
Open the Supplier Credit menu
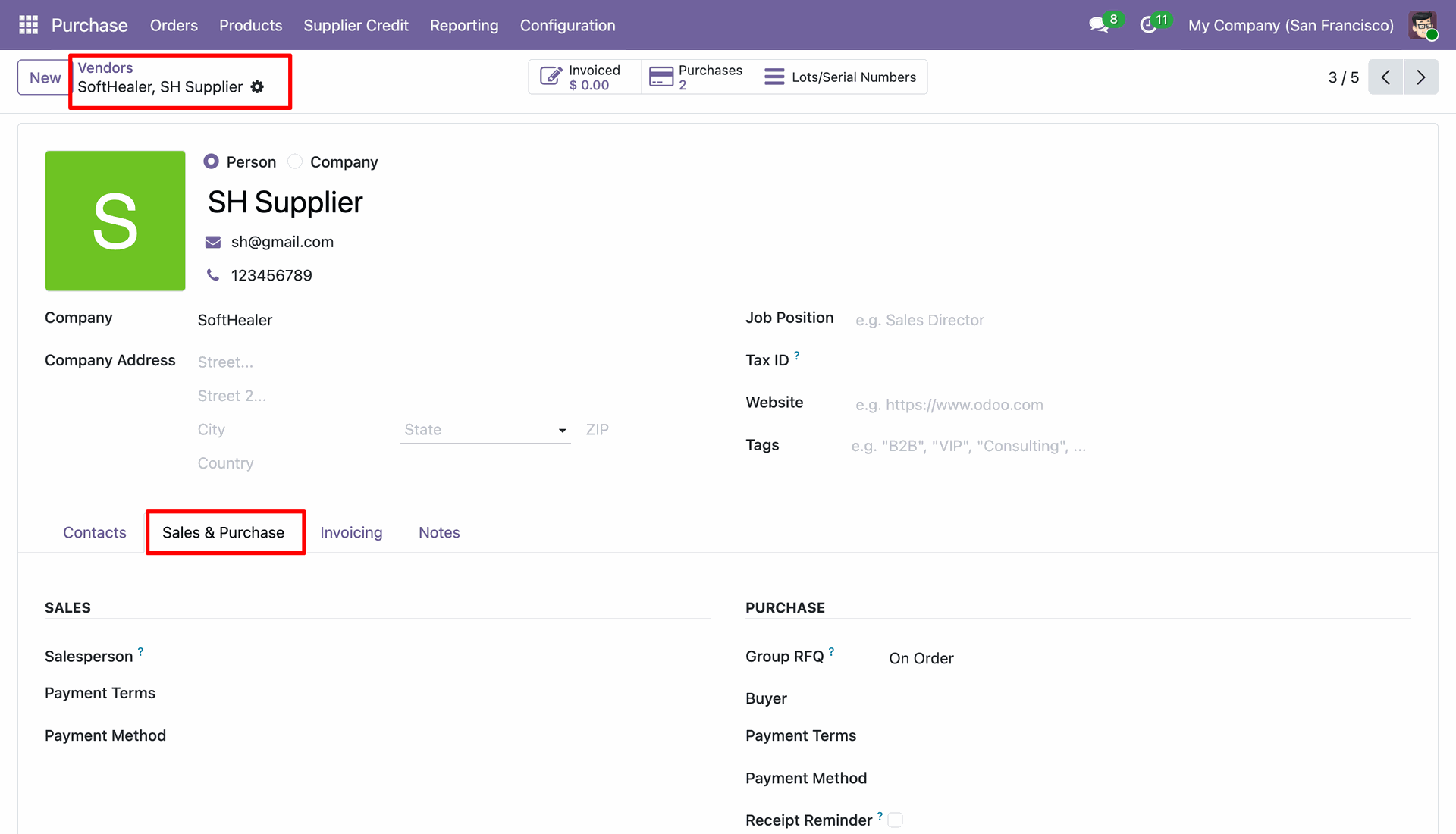(x=356, y=25)
